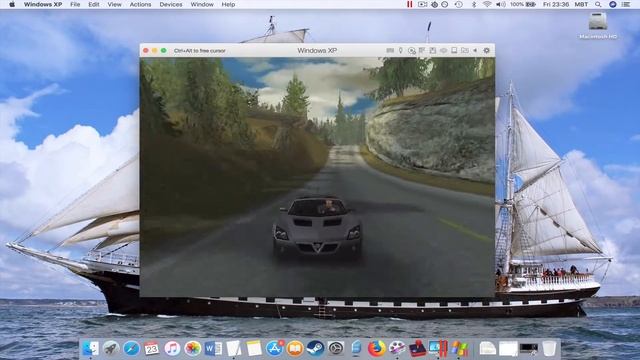This screenshot has width=640, height=360.
Task: Click the Fri 23:36 clock
Action: (x=556, y=4)
